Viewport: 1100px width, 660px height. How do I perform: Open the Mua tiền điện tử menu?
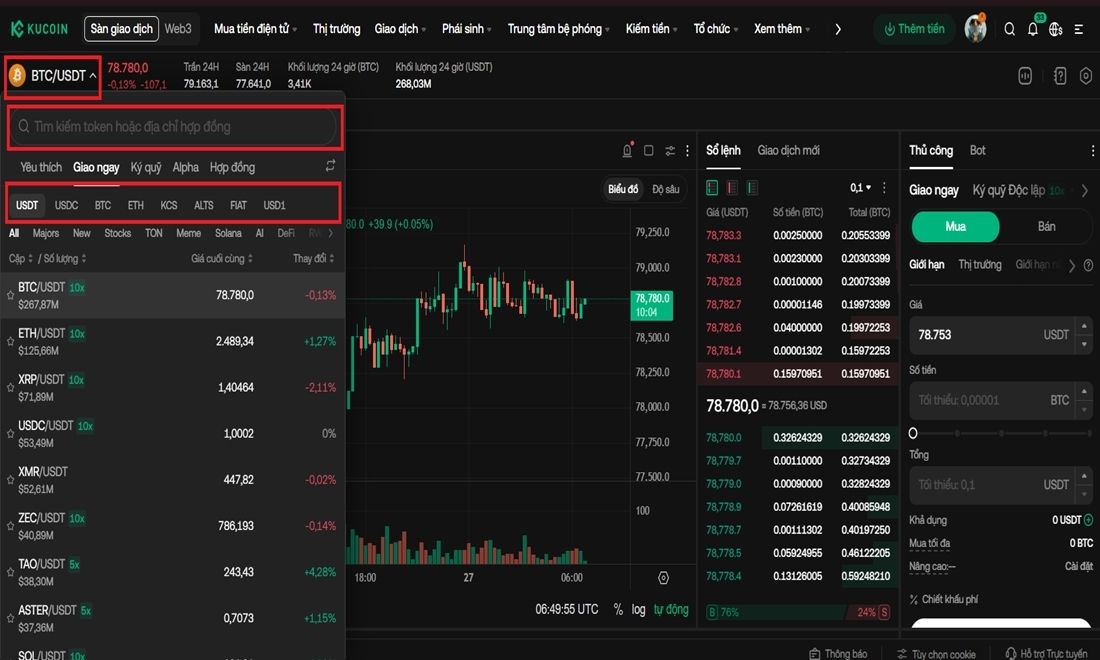[255, 29]
